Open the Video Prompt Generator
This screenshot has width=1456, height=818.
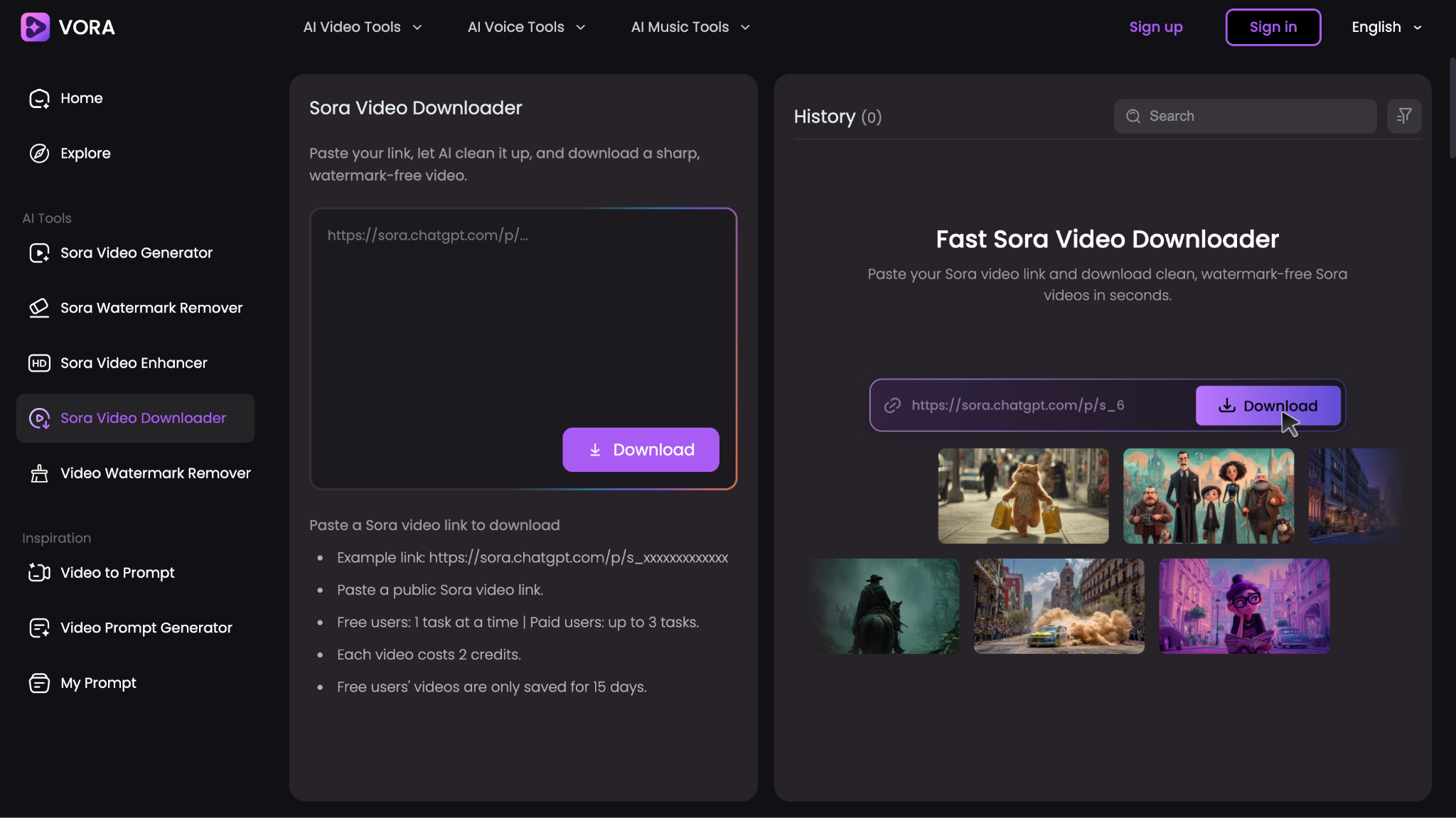(146, 628)
